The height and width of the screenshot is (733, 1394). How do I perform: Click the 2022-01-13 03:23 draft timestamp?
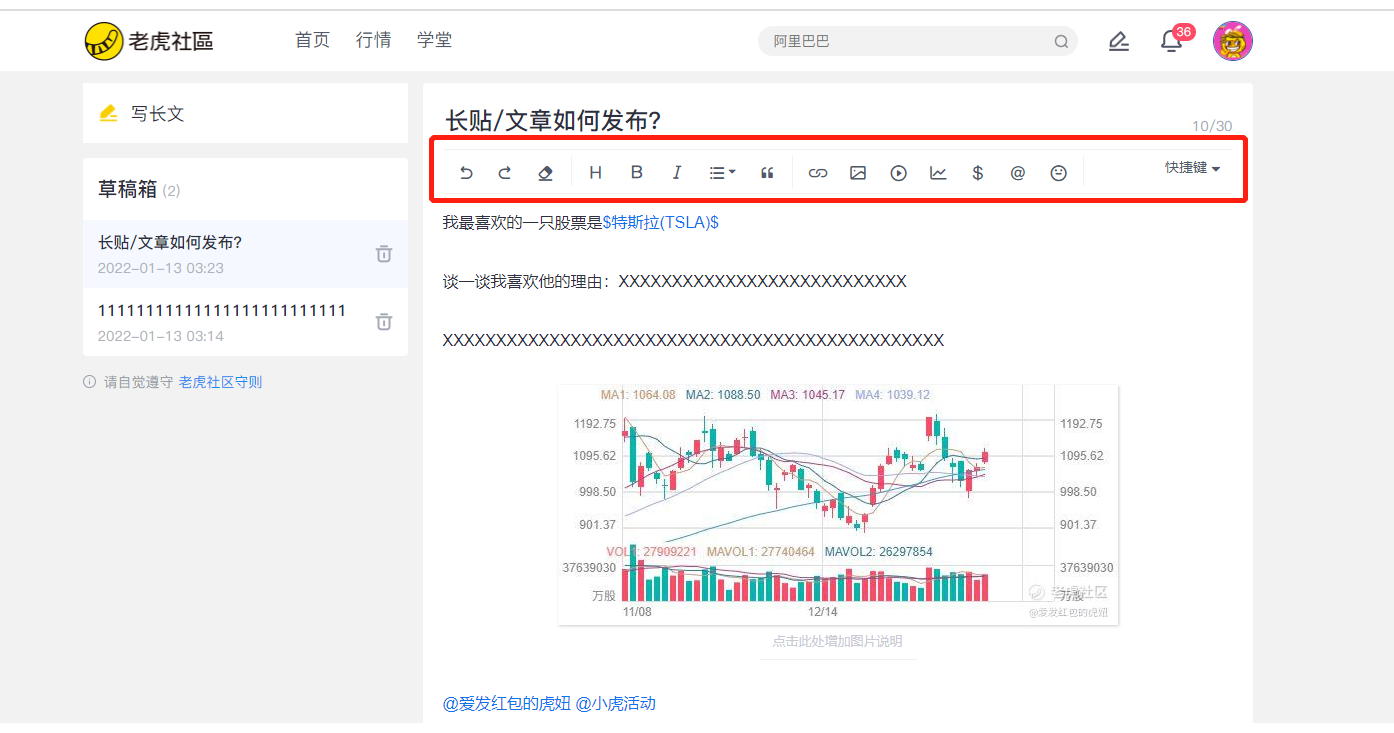click(161, 268)
